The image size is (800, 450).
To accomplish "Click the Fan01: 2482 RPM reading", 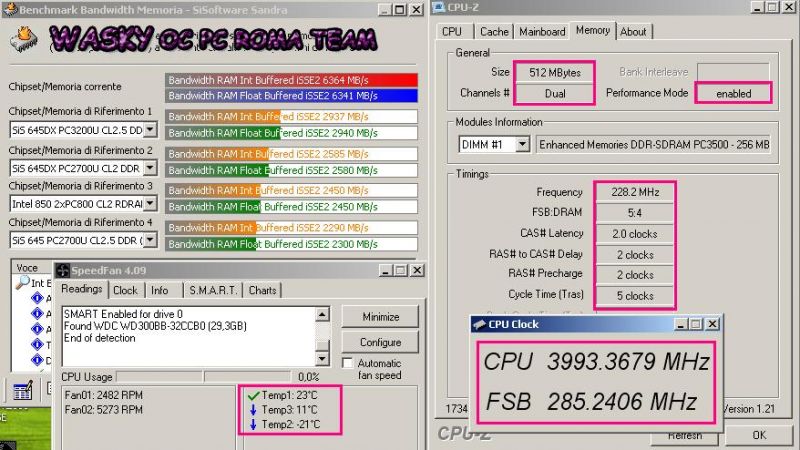I will 104,395.
